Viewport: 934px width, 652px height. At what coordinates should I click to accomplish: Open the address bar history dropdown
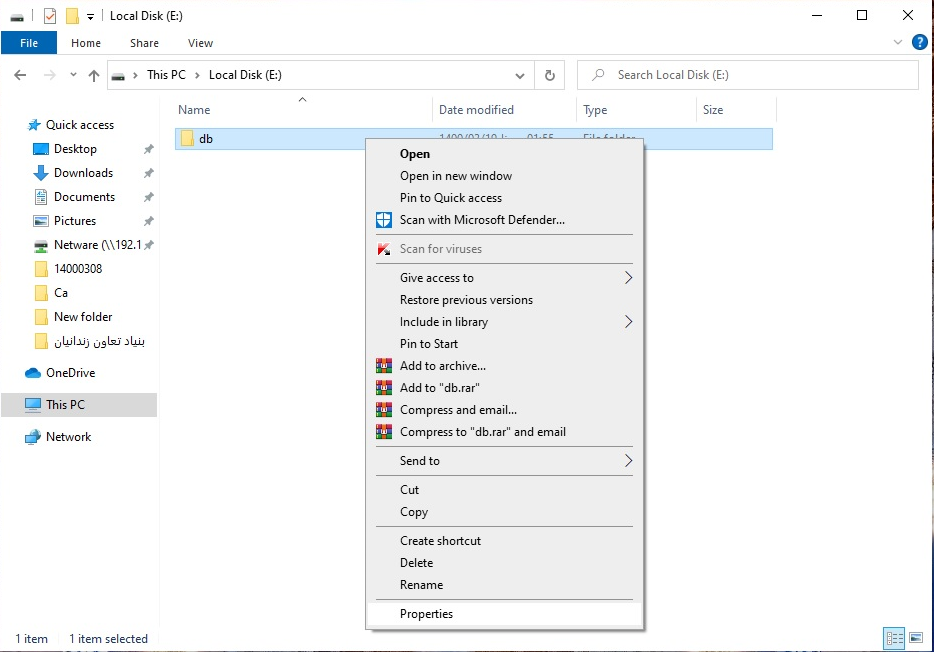pos(520,75)
